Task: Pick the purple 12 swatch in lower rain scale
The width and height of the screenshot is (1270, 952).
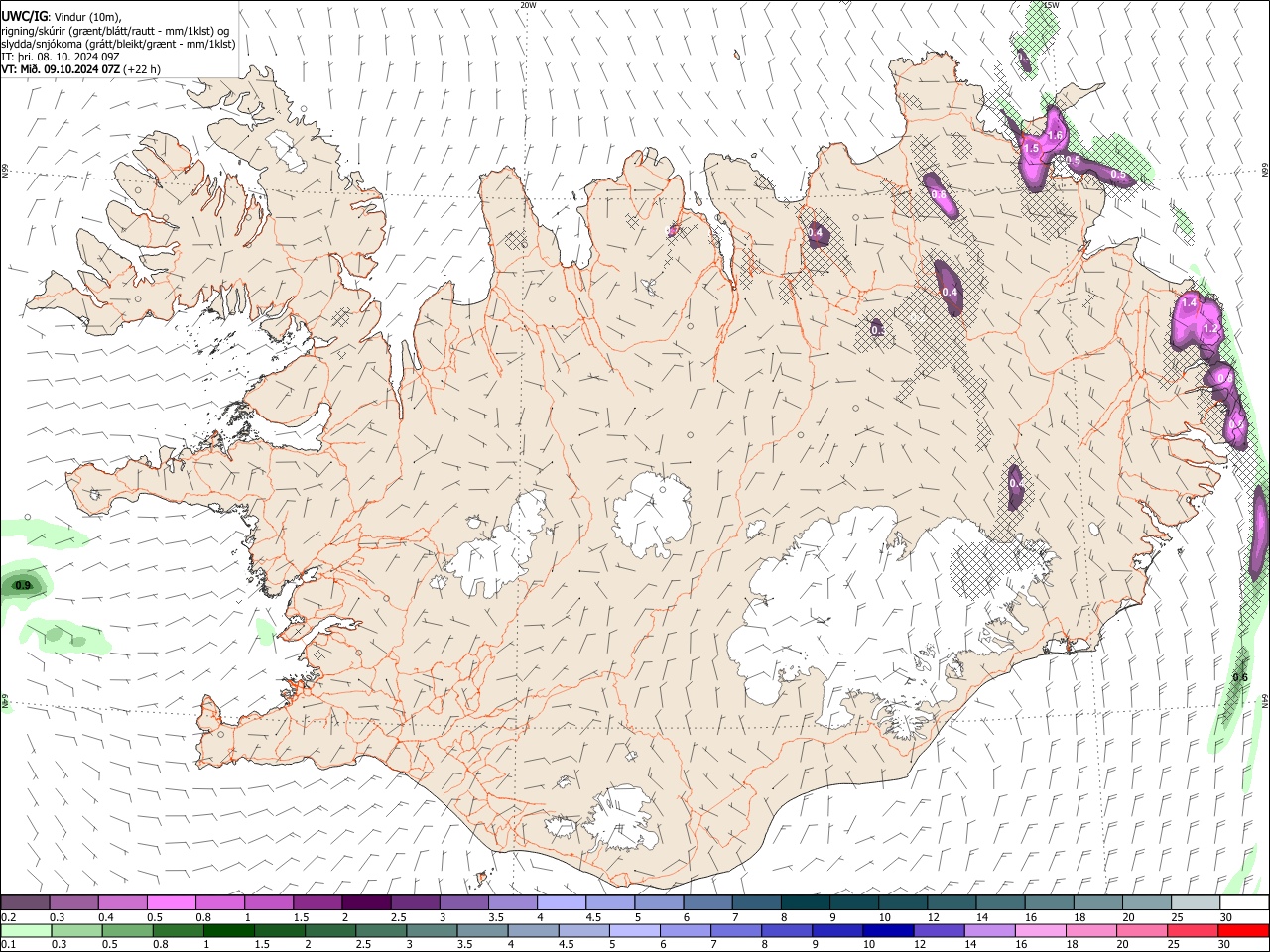Action: (x=938, y=930)
